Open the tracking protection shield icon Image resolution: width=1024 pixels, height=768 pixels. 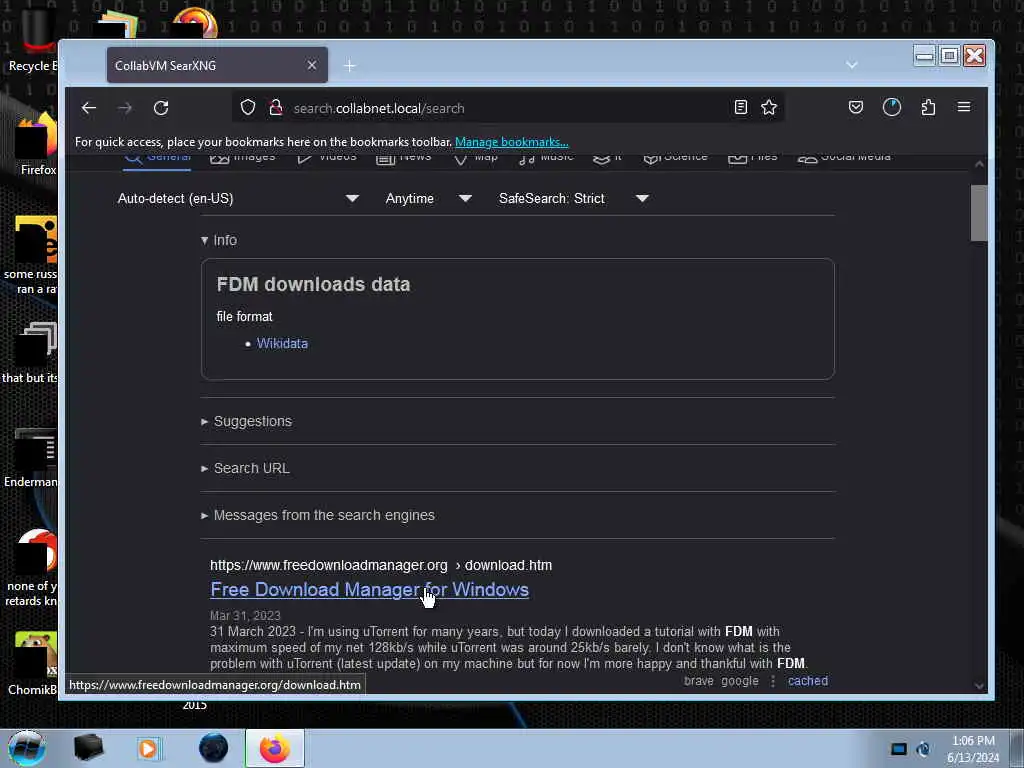(x=248, y=107)
